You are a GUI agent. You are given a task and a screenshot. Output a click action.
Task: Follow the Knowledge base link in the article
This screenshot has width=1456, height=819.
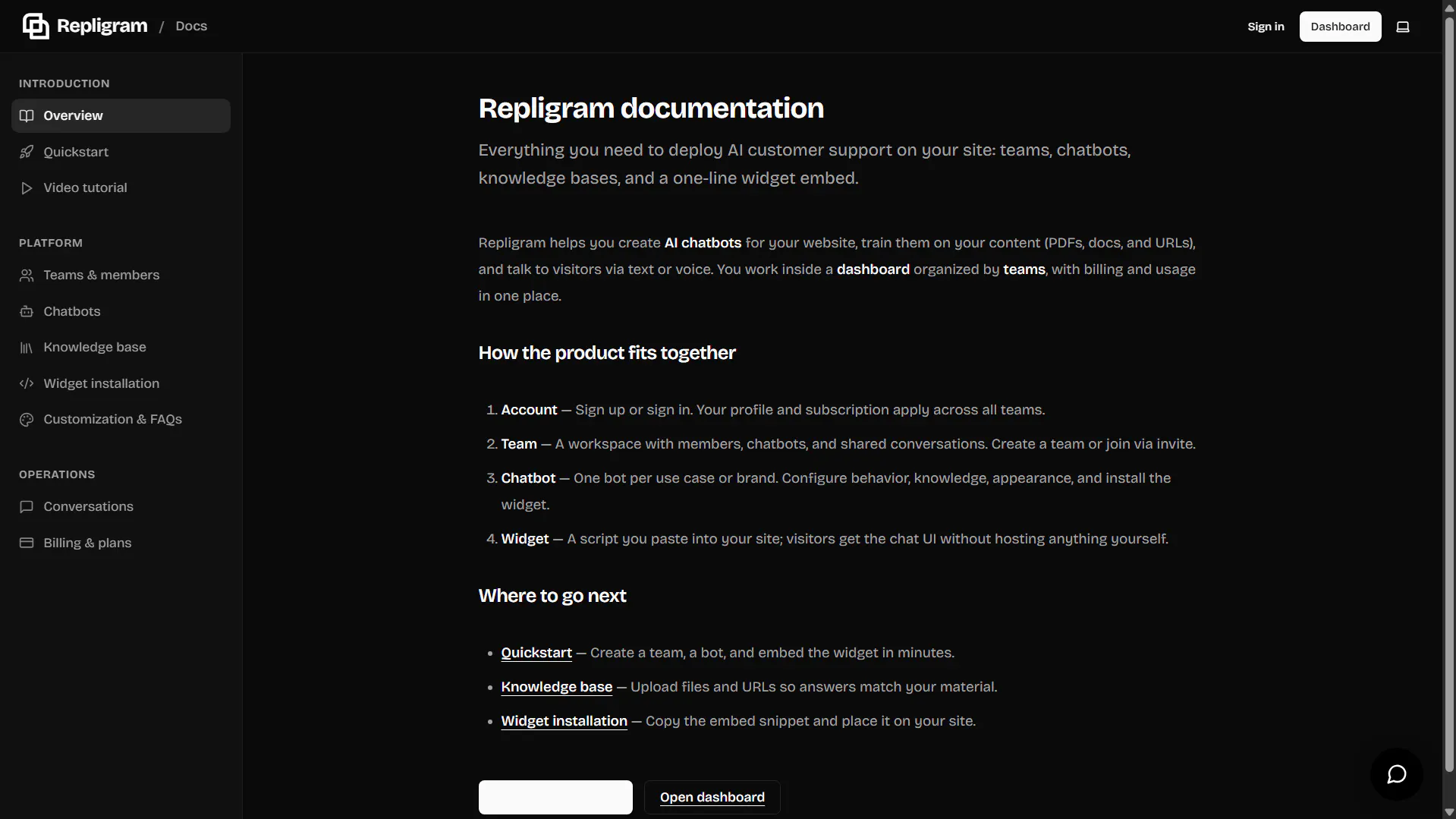click(556, 687)
